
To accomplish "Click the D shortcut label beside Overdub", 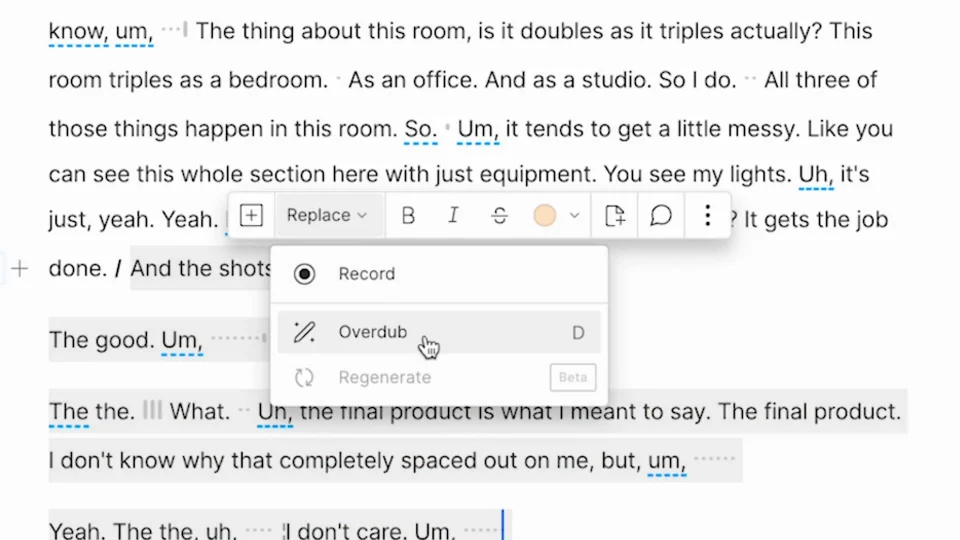I will click(578, 332).
